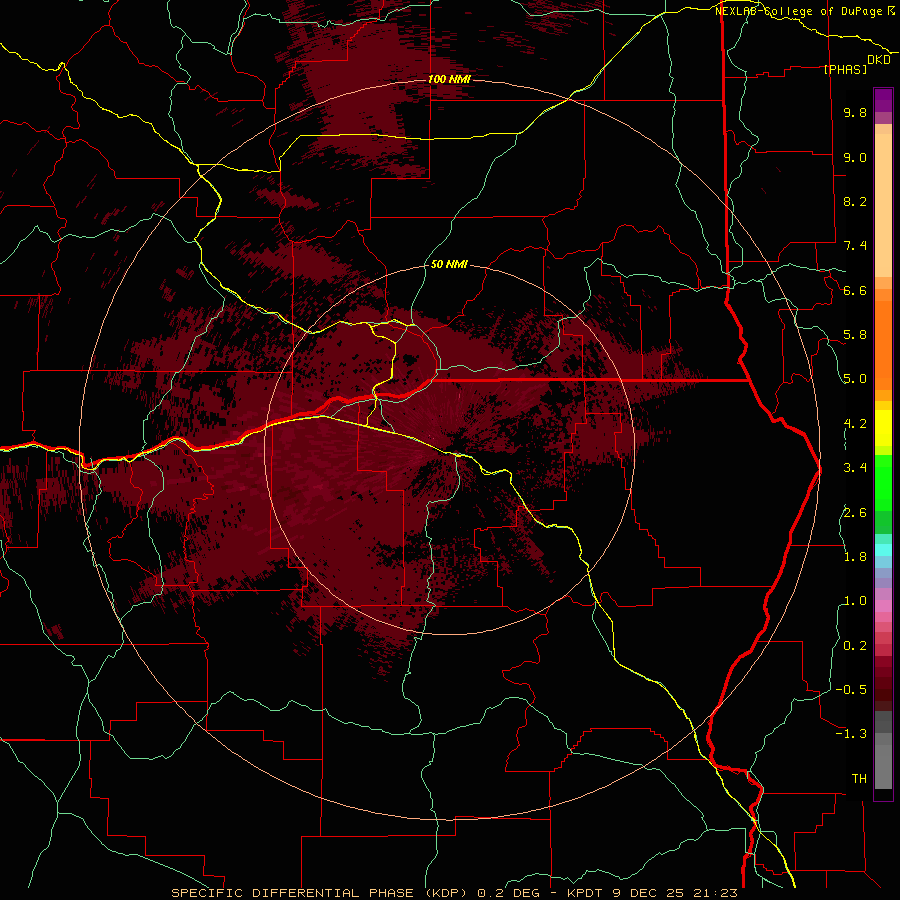The height and width of the screenshot is (900, 900).
Task: Click the "[PHAS]" unit label
Action: tap(845, 70)
